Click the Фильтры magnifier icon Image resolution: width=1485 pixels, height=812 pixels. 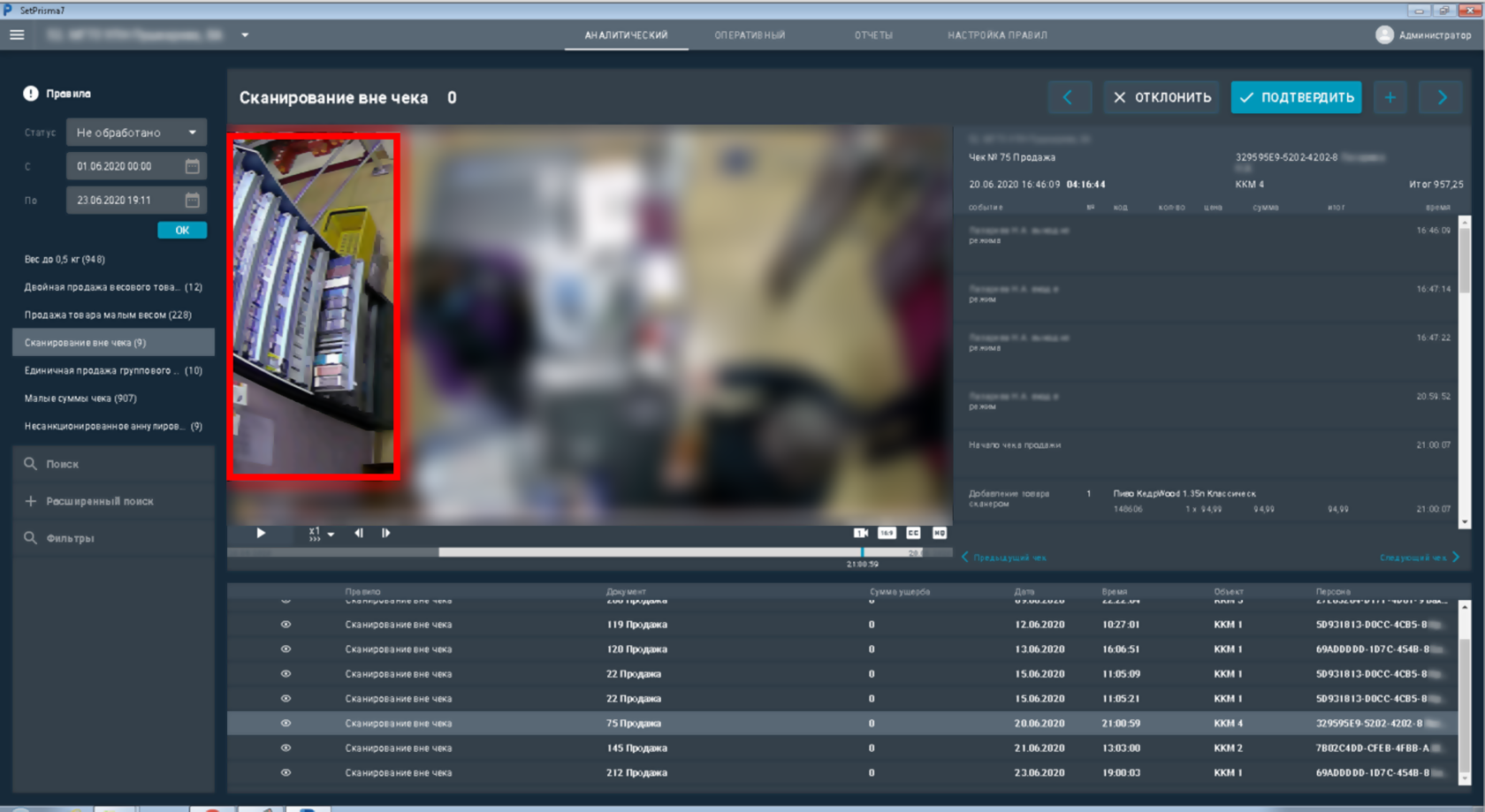coord(30,538)
